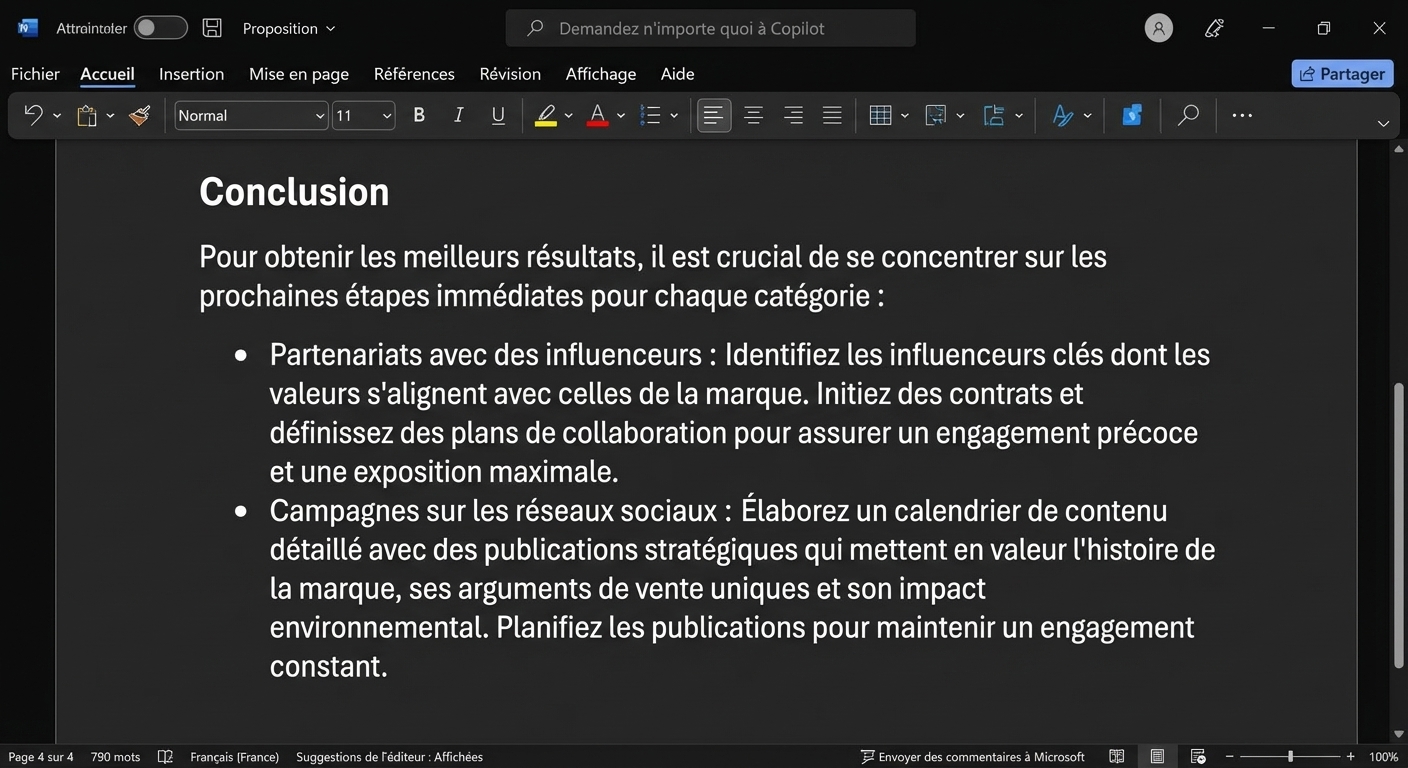Center the paragraph text

pyautogui.click(x=753, y=116)
